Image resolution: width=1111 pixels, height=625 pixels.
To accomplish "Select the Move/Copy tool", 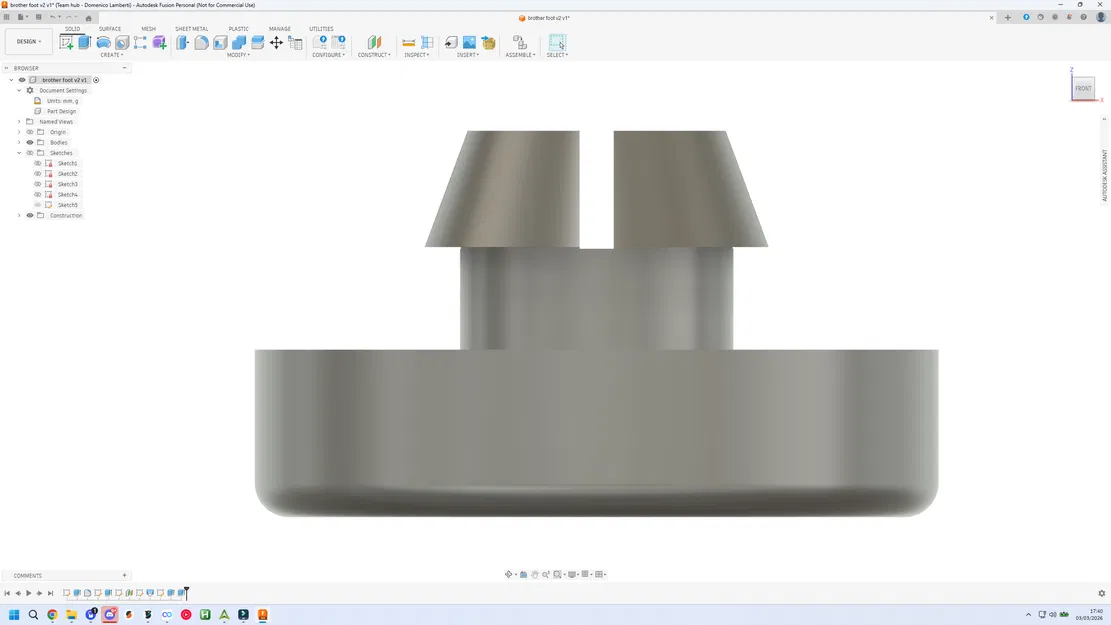I will click(x=276, y=43).
